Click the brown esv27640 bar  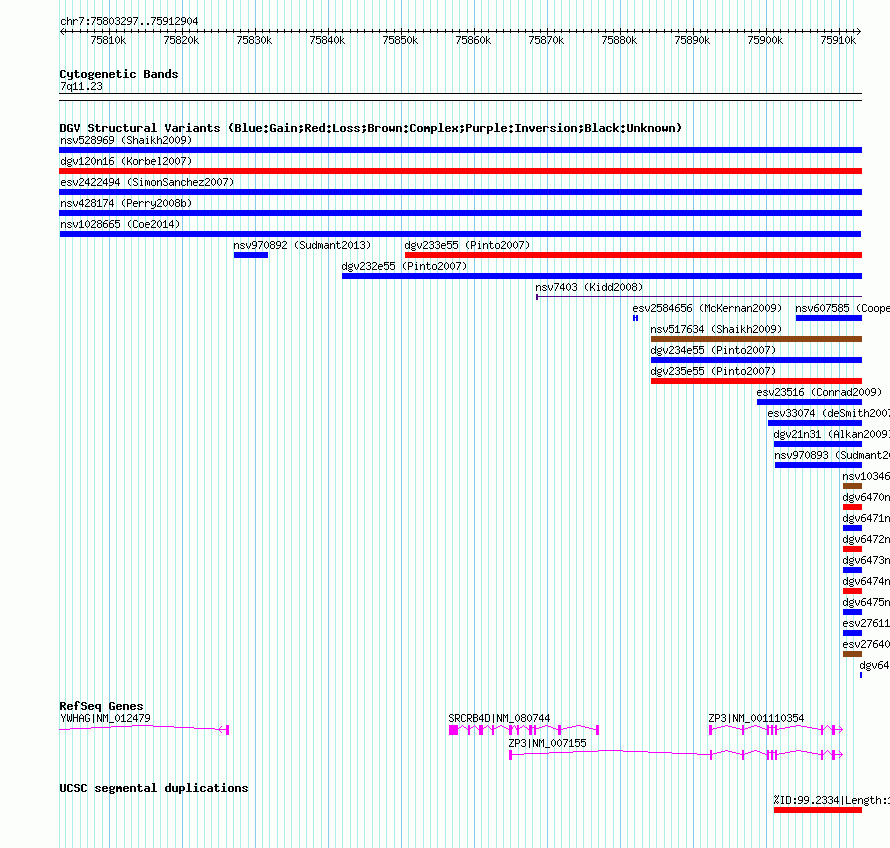coord(853,654)
